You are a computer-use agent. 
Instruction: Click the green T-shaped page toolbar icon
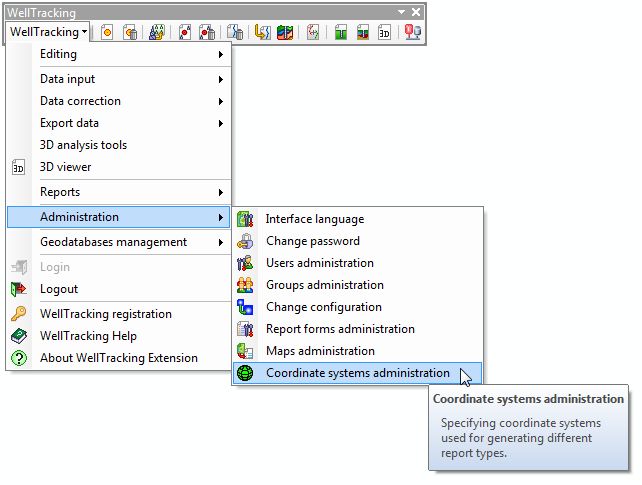point(340,32)
